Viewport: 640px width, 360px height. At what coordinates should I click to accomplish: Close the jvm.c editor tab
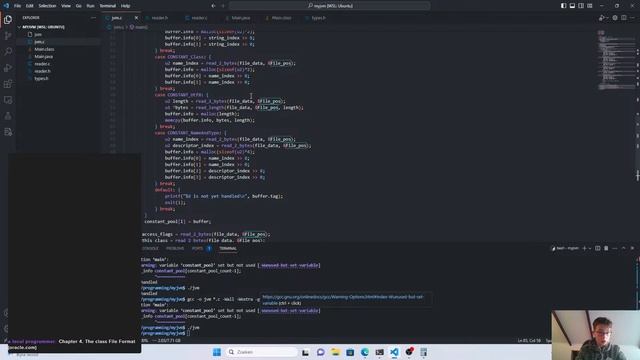[136, 18]
